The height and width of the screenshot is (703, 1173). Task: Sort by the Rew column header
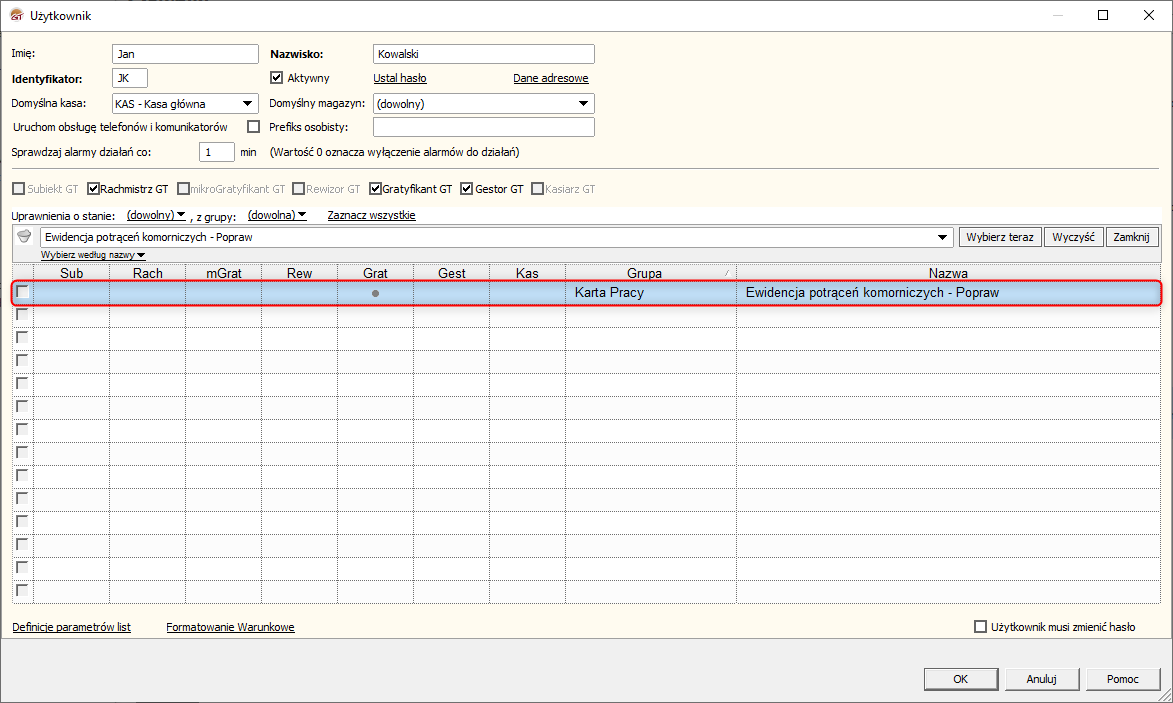click(299, 273)
